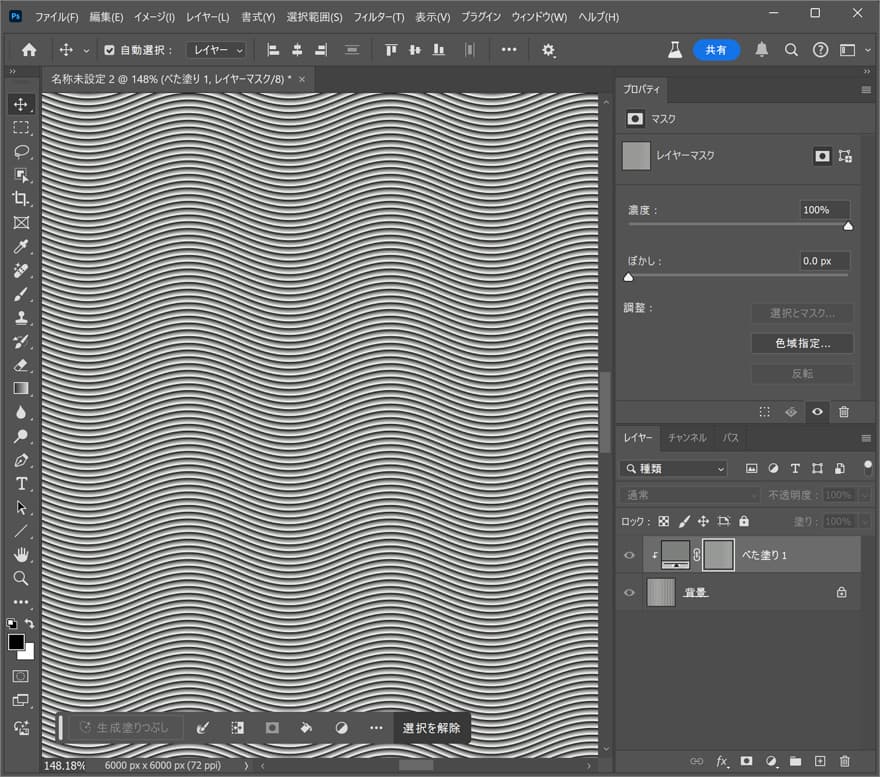
Task: Select the Eyedropper tool
Action: [21, 246]
